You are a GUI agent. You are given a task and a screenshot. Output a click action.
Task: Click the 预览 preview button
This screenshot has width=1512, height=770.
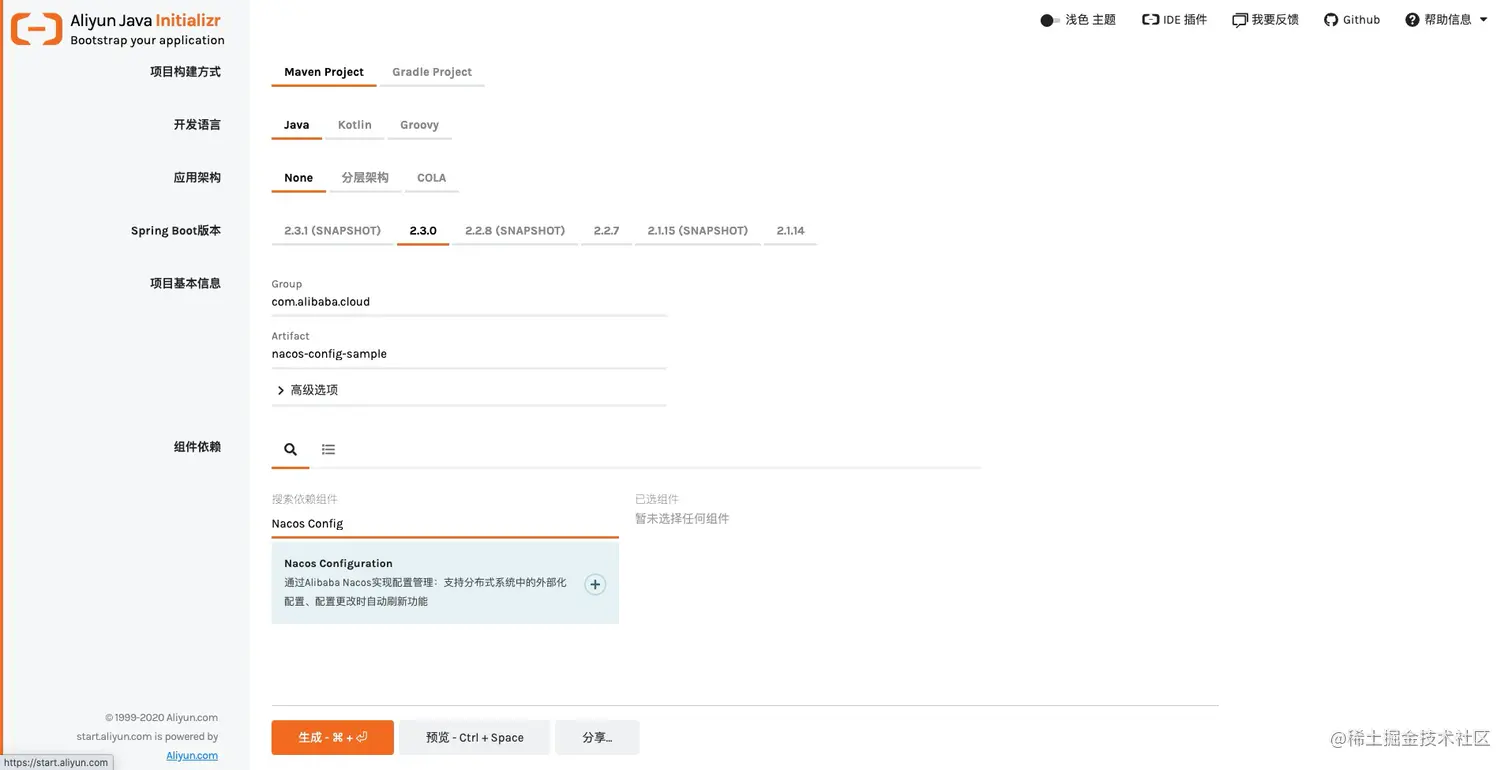coord(475,738)
